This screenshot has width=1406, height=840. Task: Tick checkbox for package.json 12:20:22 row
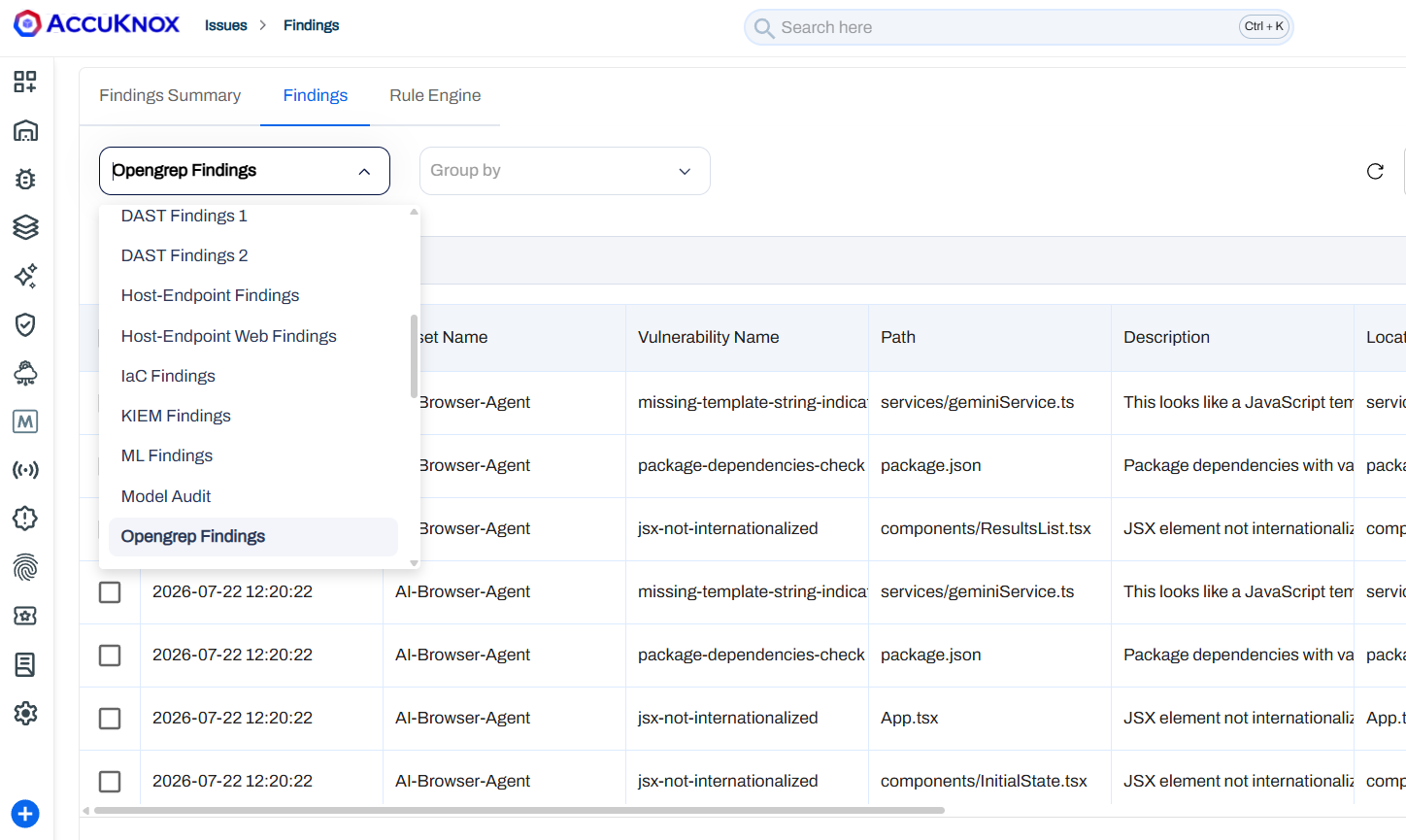point(110,655)
